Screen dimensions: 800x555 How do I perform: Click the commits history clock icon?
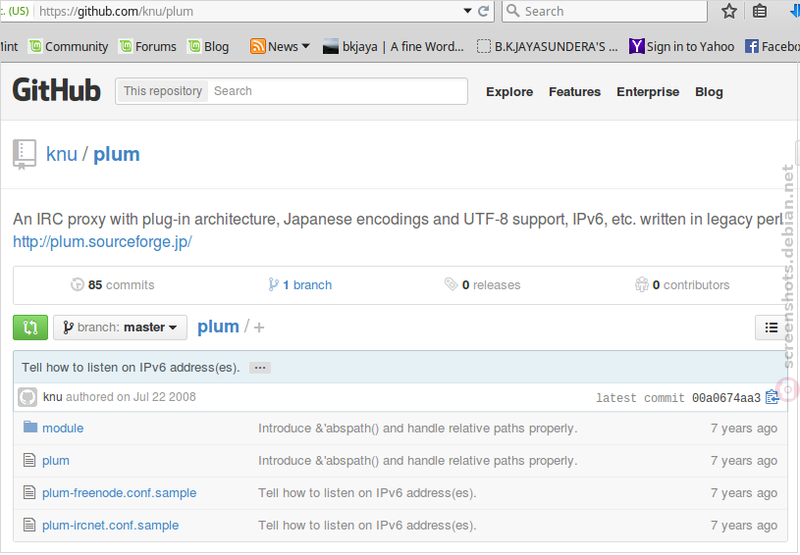tap(77, 285)
